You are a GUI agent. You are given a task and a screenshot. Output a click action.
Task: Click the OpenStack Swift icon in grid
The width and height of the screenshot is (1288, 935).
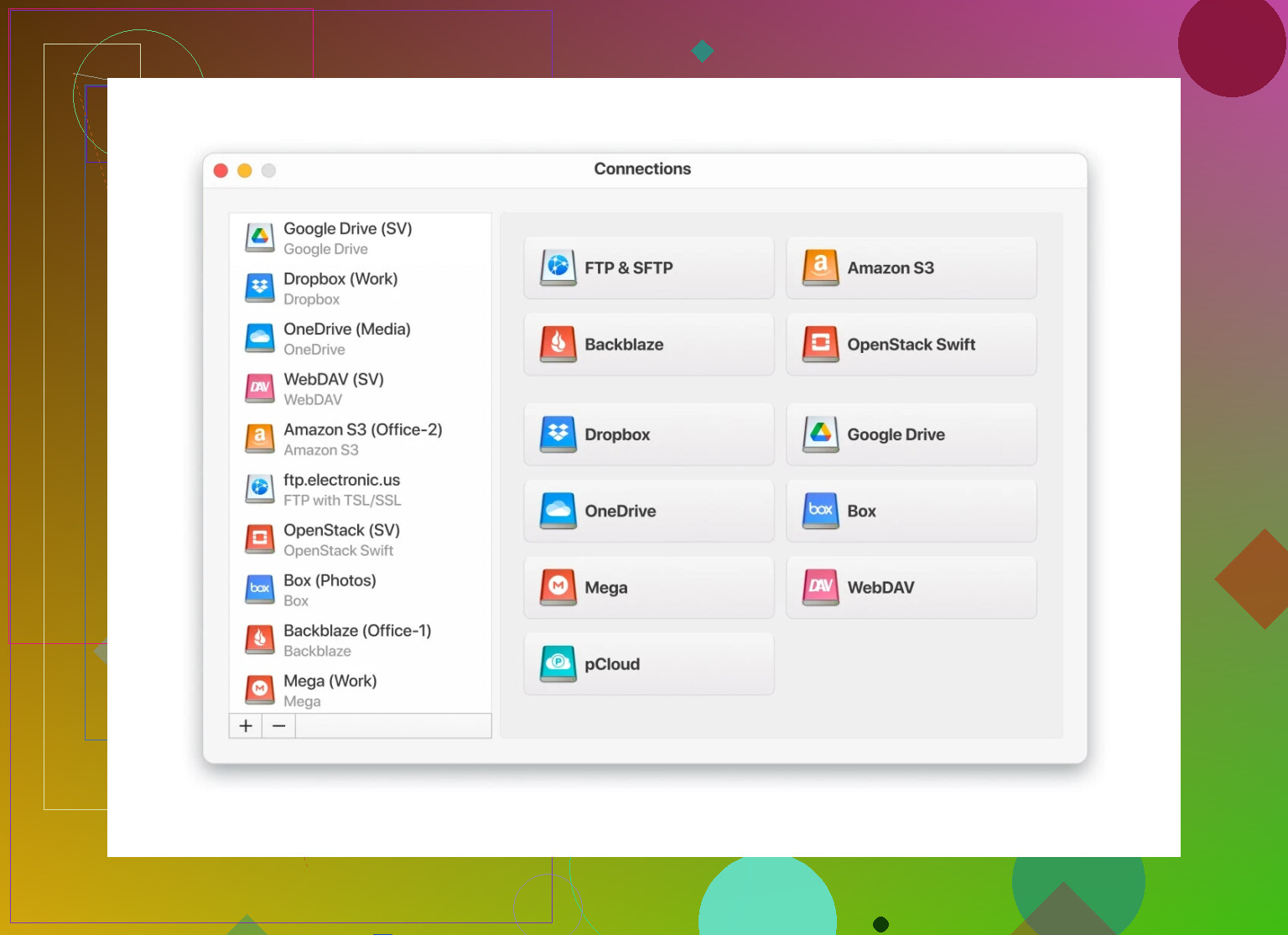(x=821, y=345)
